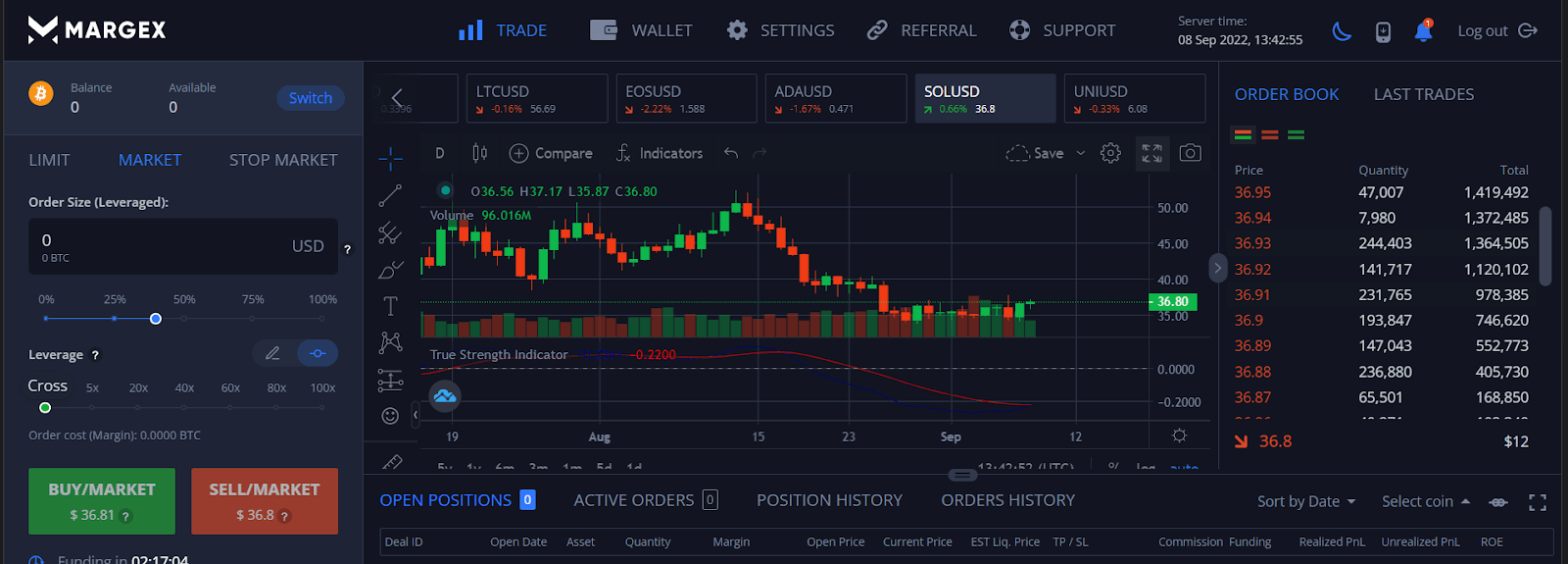The width and height of the screenshot is (1568, 564).
Task: Open the Sort by Date dropdown
Action: 1305,501
